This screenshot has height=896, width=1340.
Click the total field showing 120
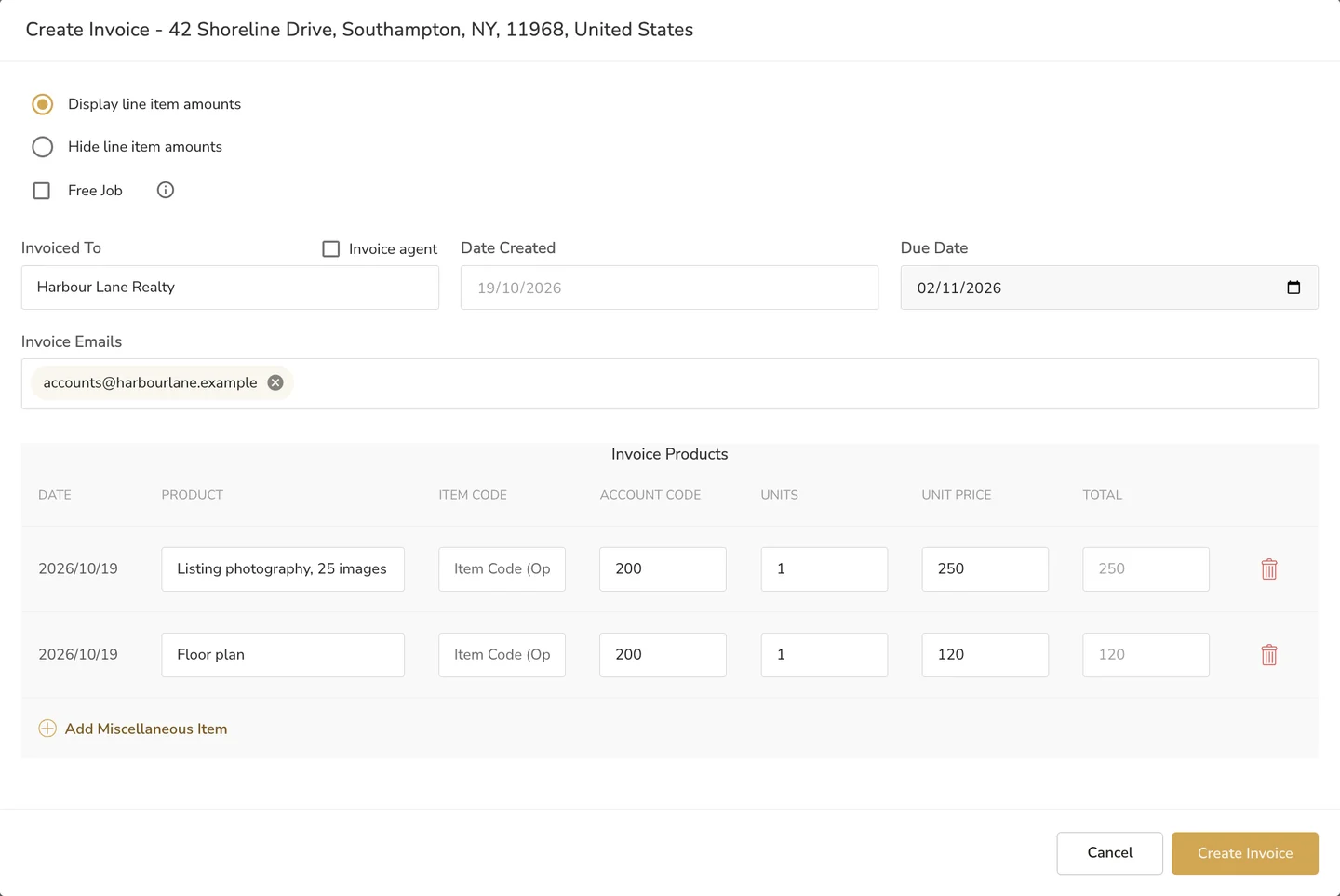point(1146,655)
